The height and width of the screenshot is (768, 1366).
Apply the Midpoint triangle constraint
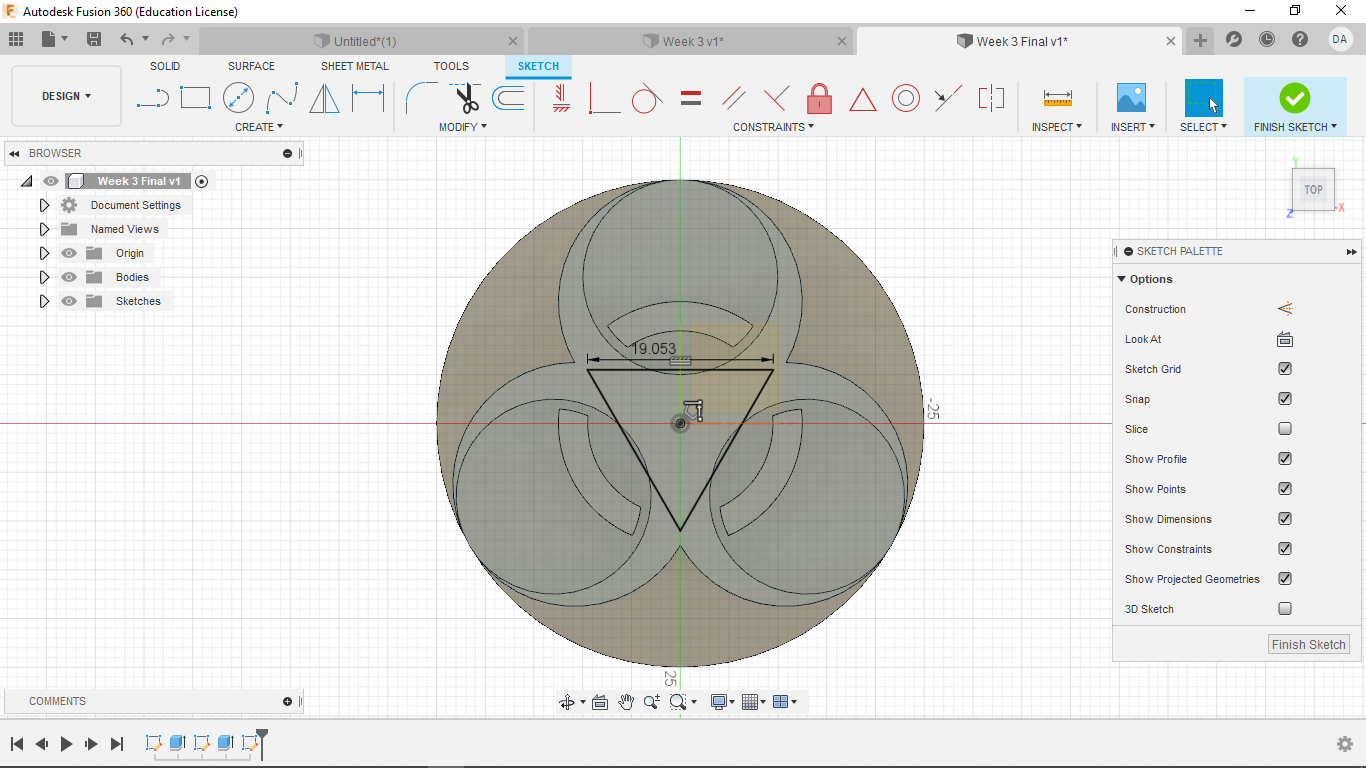(862, 99)
